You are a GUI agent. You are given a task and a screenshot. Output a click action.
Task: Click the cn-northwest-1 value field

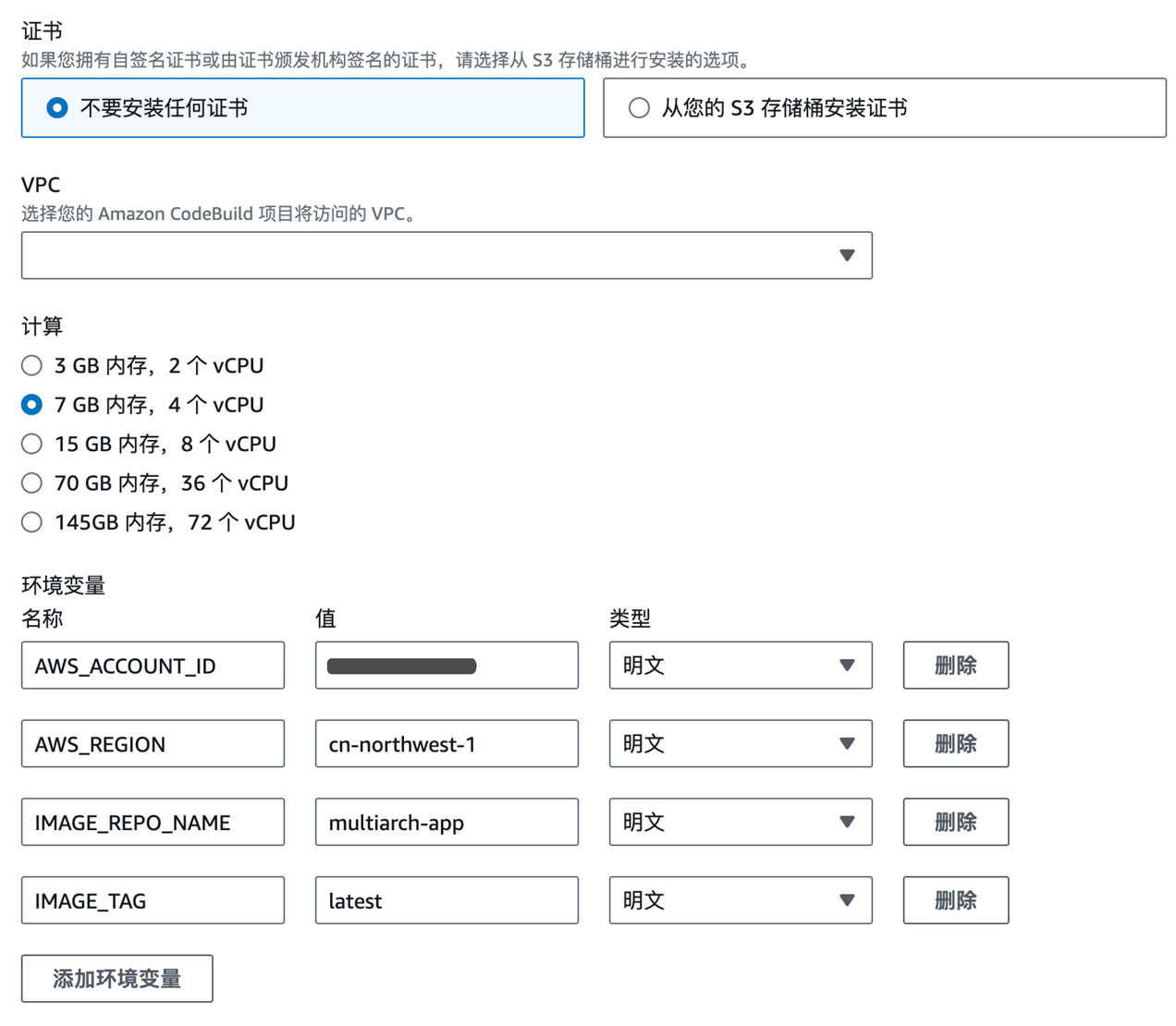[x=447, y=744]
